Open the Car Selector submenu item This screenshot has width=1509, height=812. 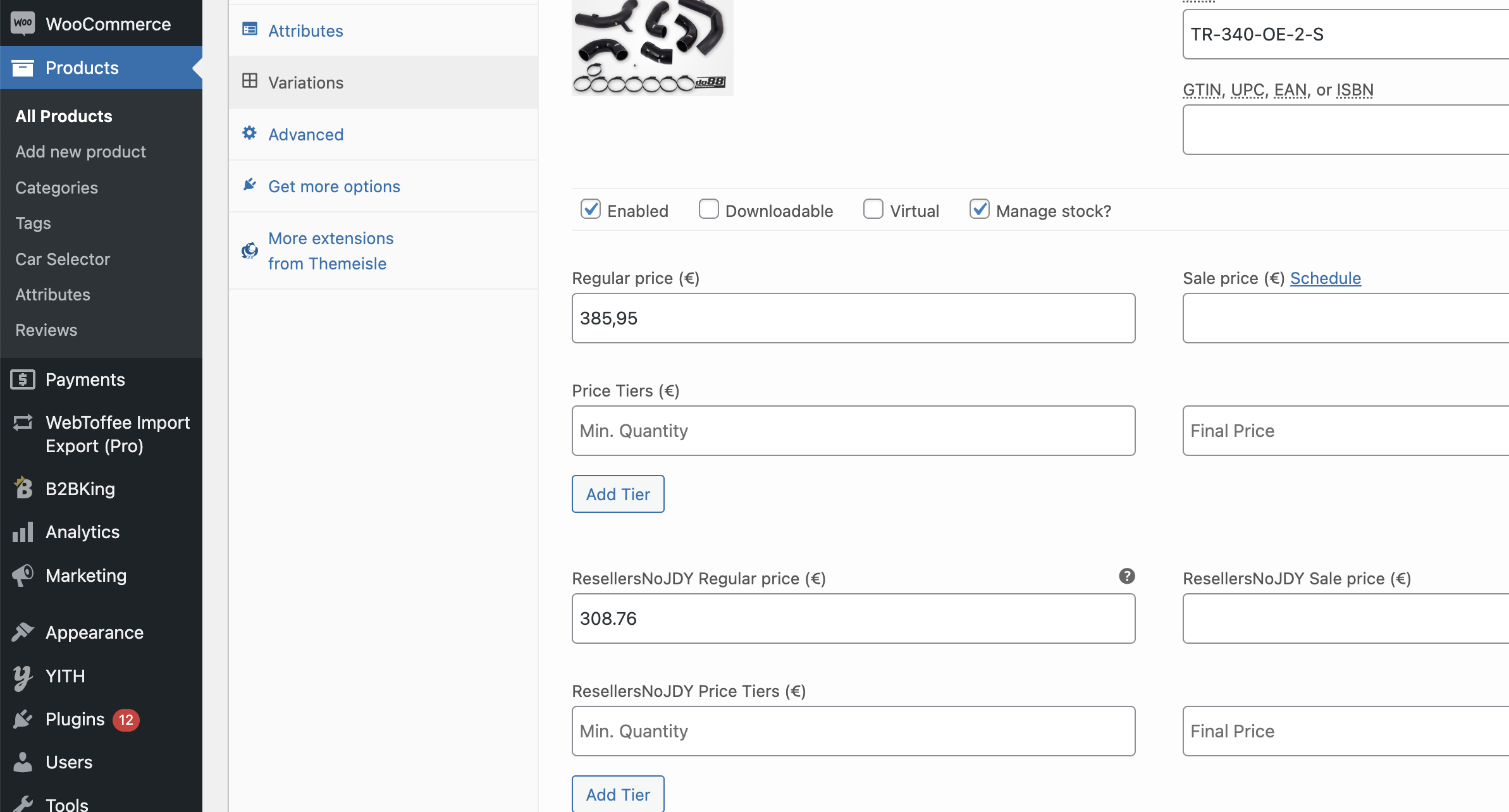(x=63, y=259)
